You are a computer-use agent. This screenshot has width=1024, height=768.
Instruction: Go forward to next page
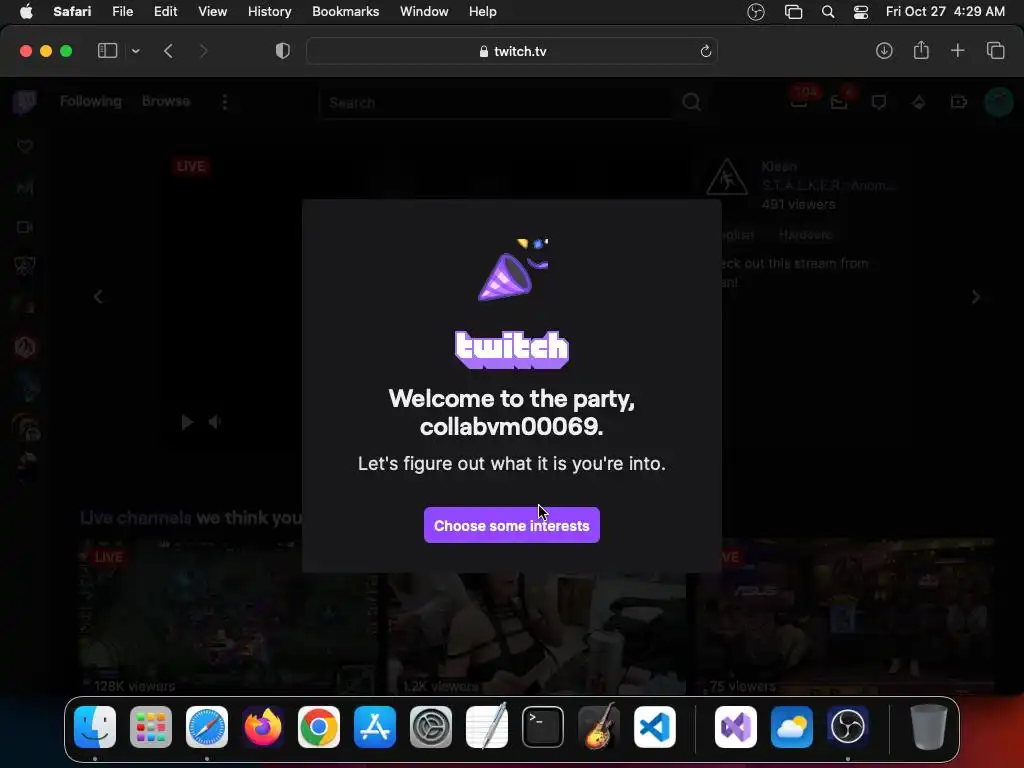coord(203,51)
